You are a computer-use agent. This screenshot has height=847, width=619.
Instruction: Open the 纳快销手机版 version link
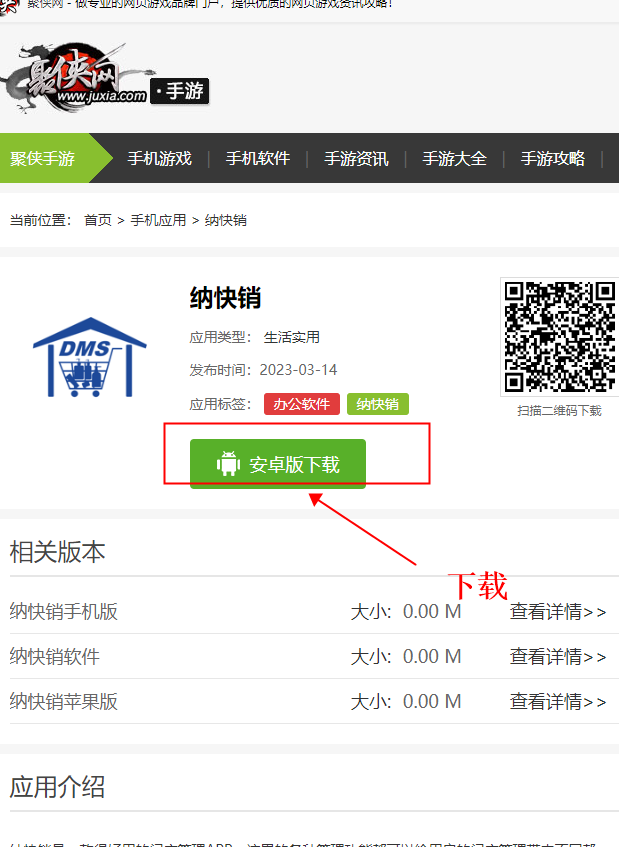[64, 611]
